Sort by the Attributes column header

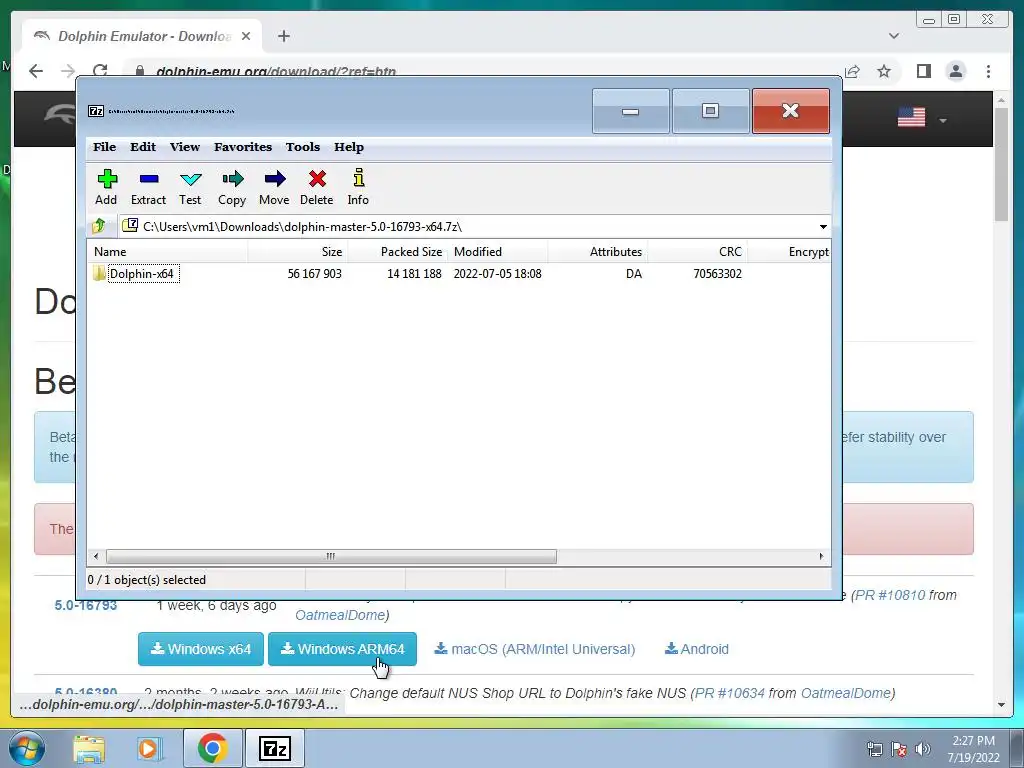tap(598, 251)
